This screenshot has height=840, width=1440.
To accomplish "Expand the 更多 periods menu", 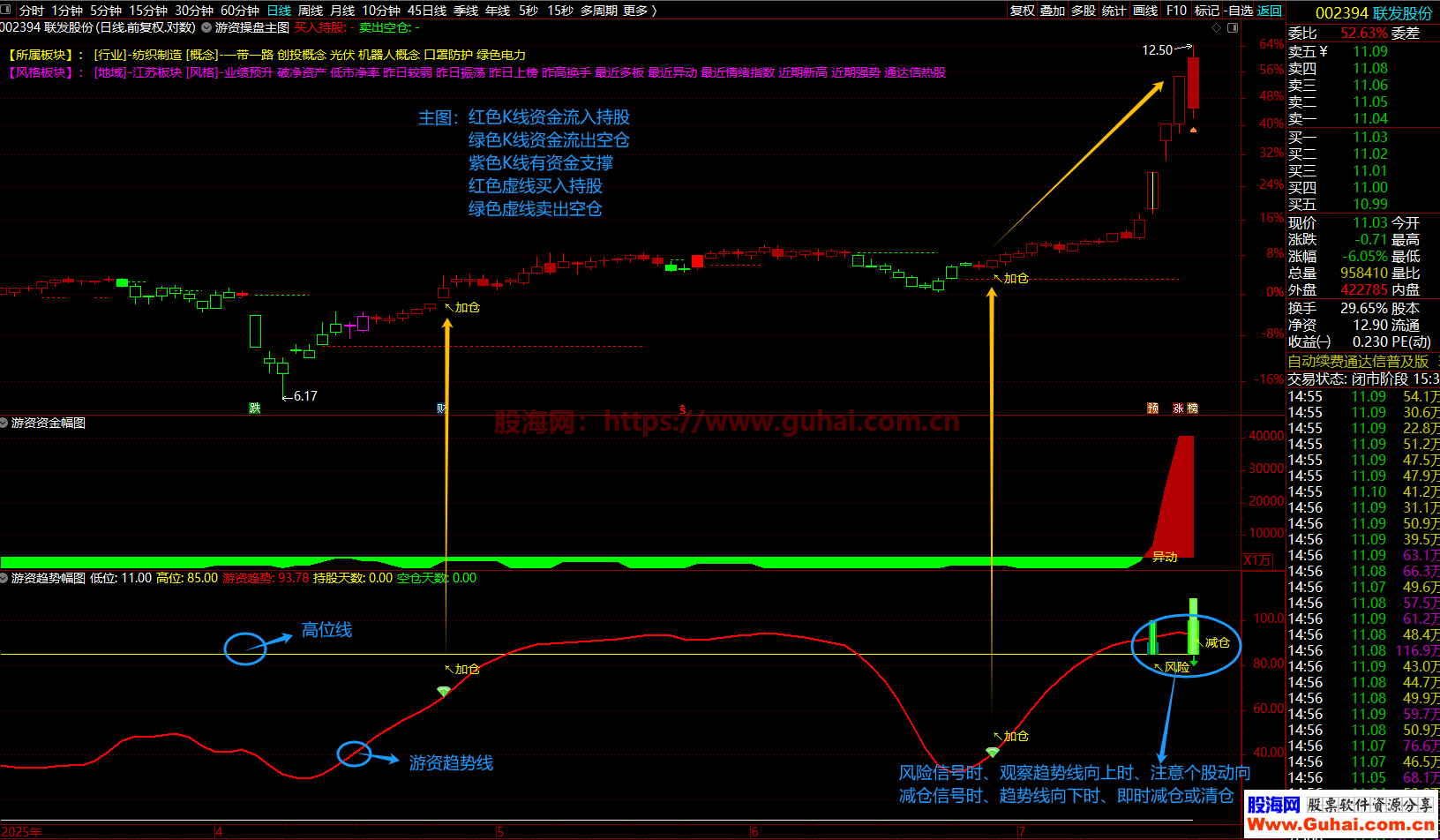I will click(x=640, y=11).
